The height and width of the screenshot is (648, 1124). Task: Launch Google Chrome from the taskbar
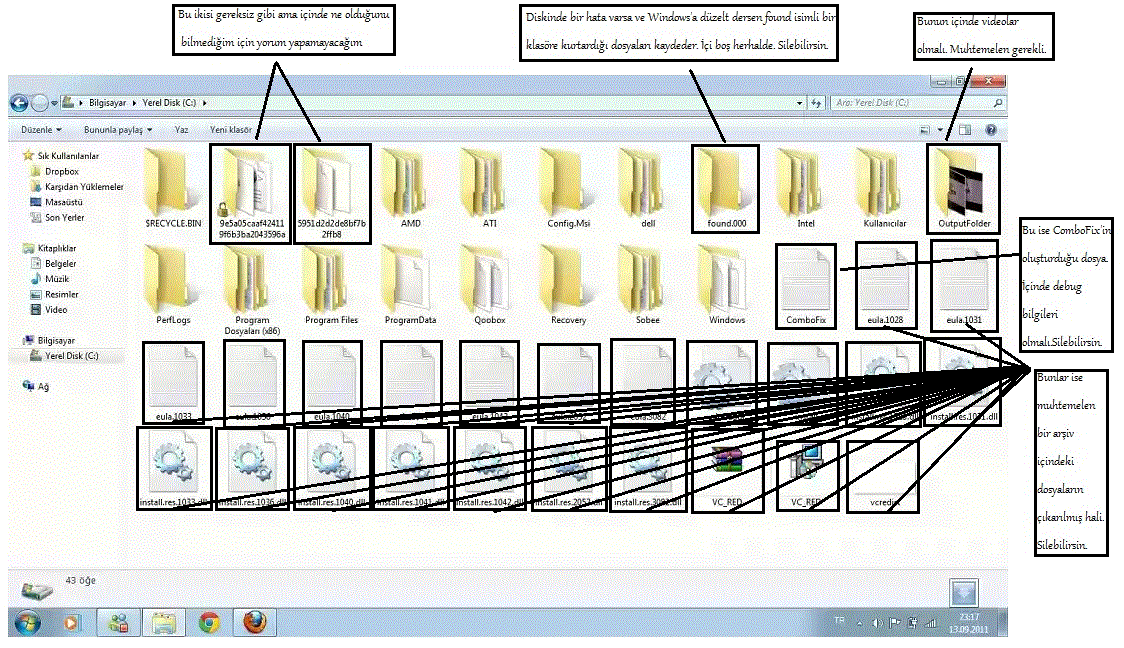point(209,623)
